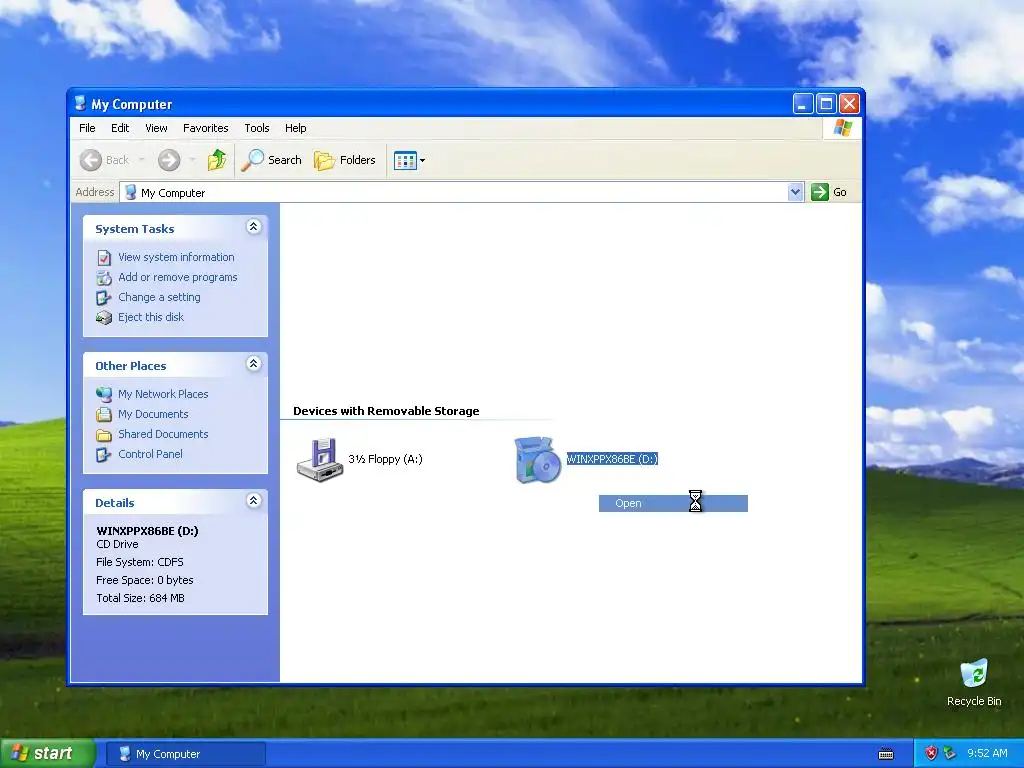Open Forward history dropdown arrow
Image resolution: width=1024 pixels, height=768 pixels.
click(x=192, y=160)
